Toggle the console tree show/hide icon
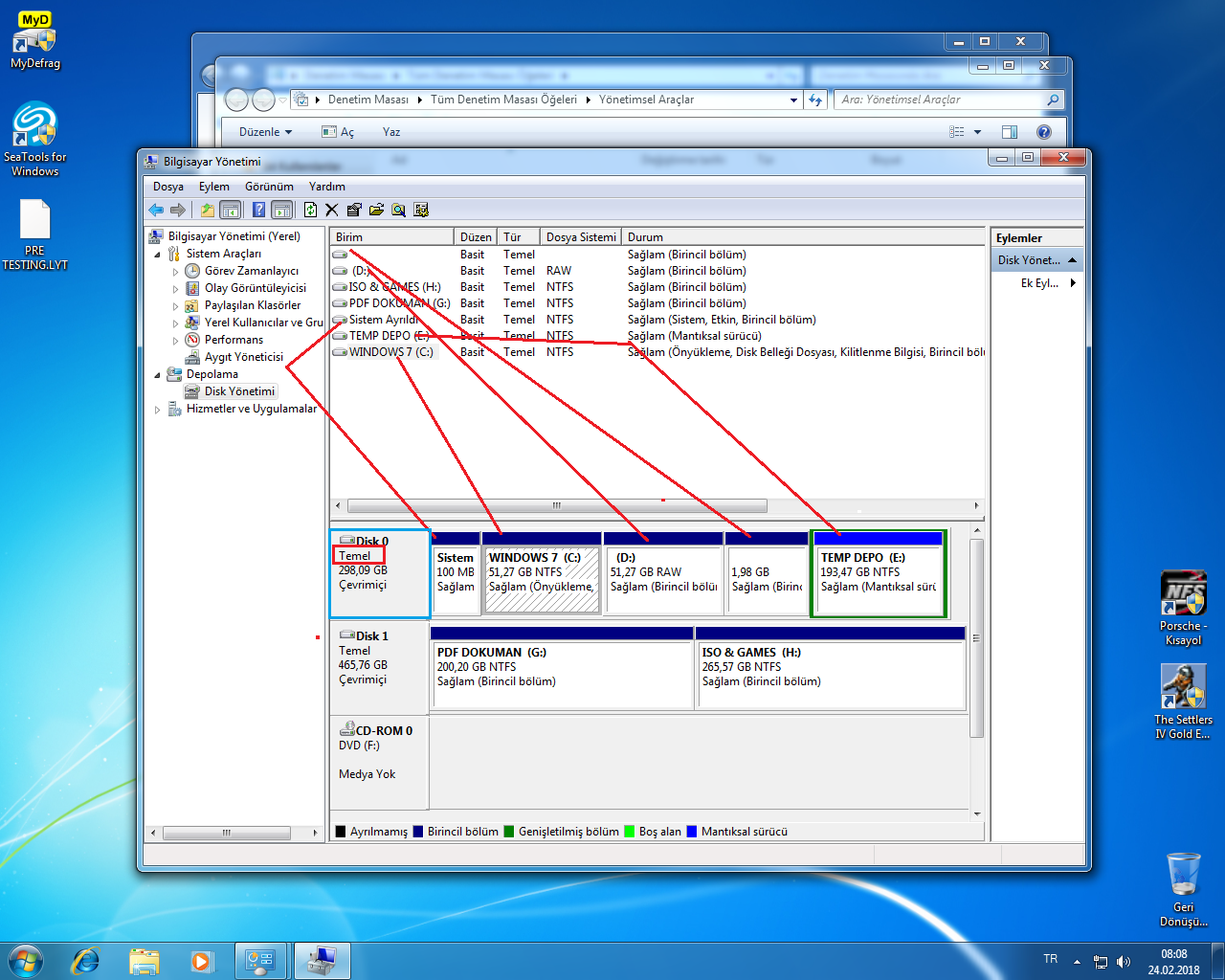 click(x=230, y=210)
